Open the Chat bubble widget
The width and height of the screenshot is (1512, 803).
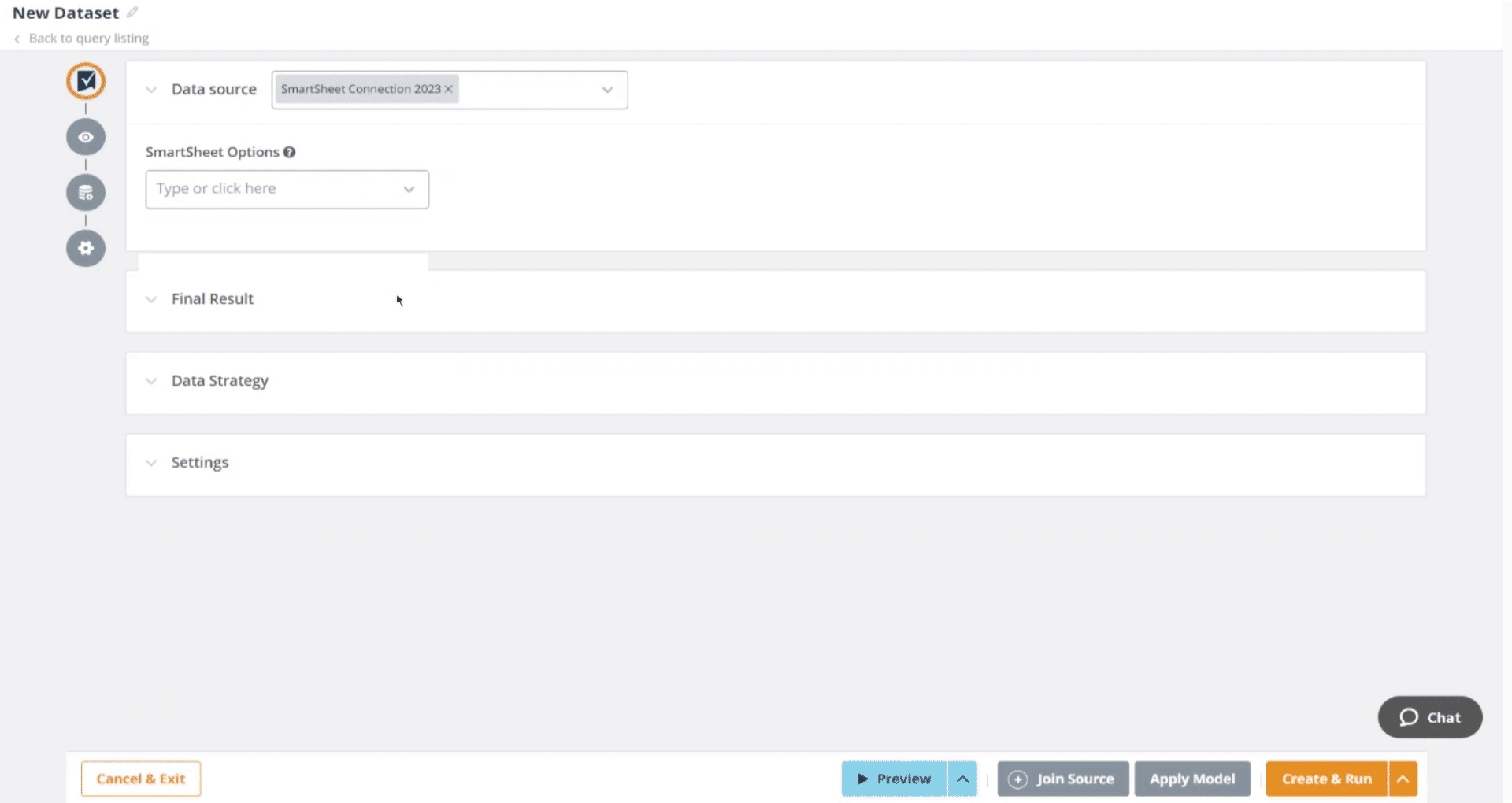tap(1429, 717)
